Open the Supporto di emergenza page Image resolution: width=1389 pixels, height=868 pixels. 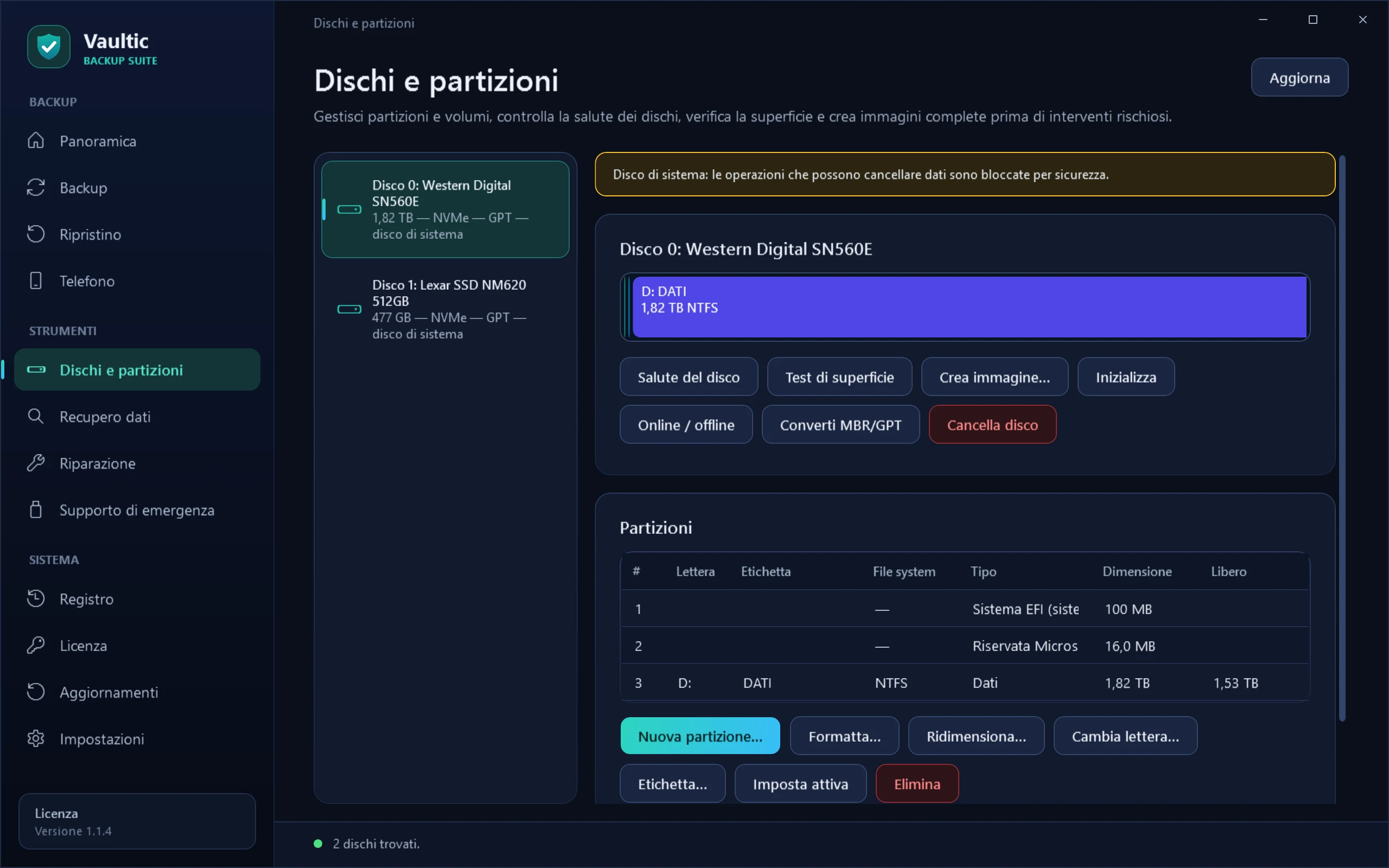137,510
